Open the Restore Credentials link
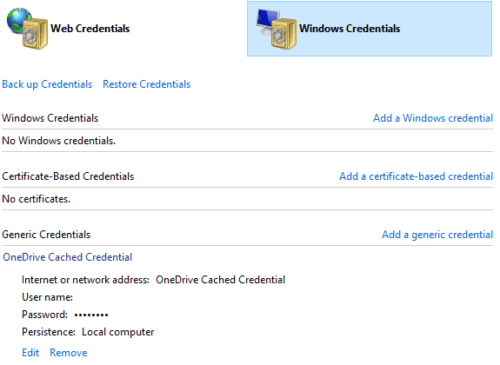The width and height of the screenshot is (500, 365). tap(147, 84)
